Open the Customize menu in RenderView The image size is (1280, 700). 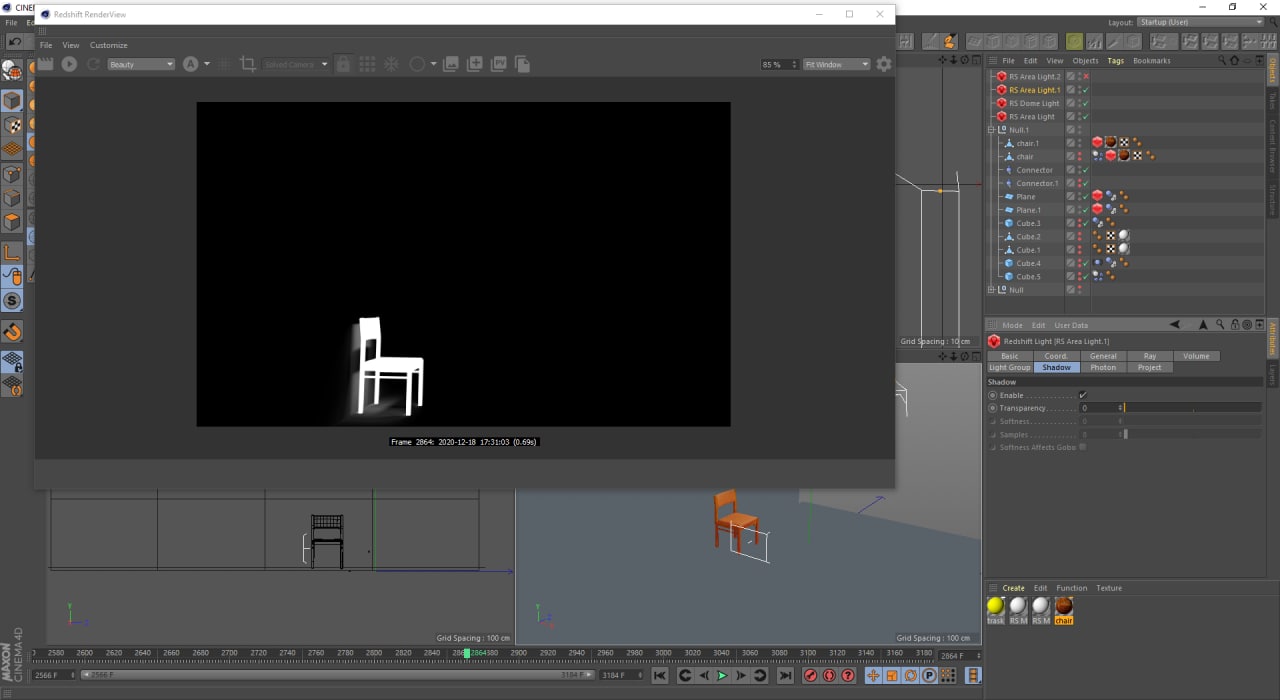point(109,45)
